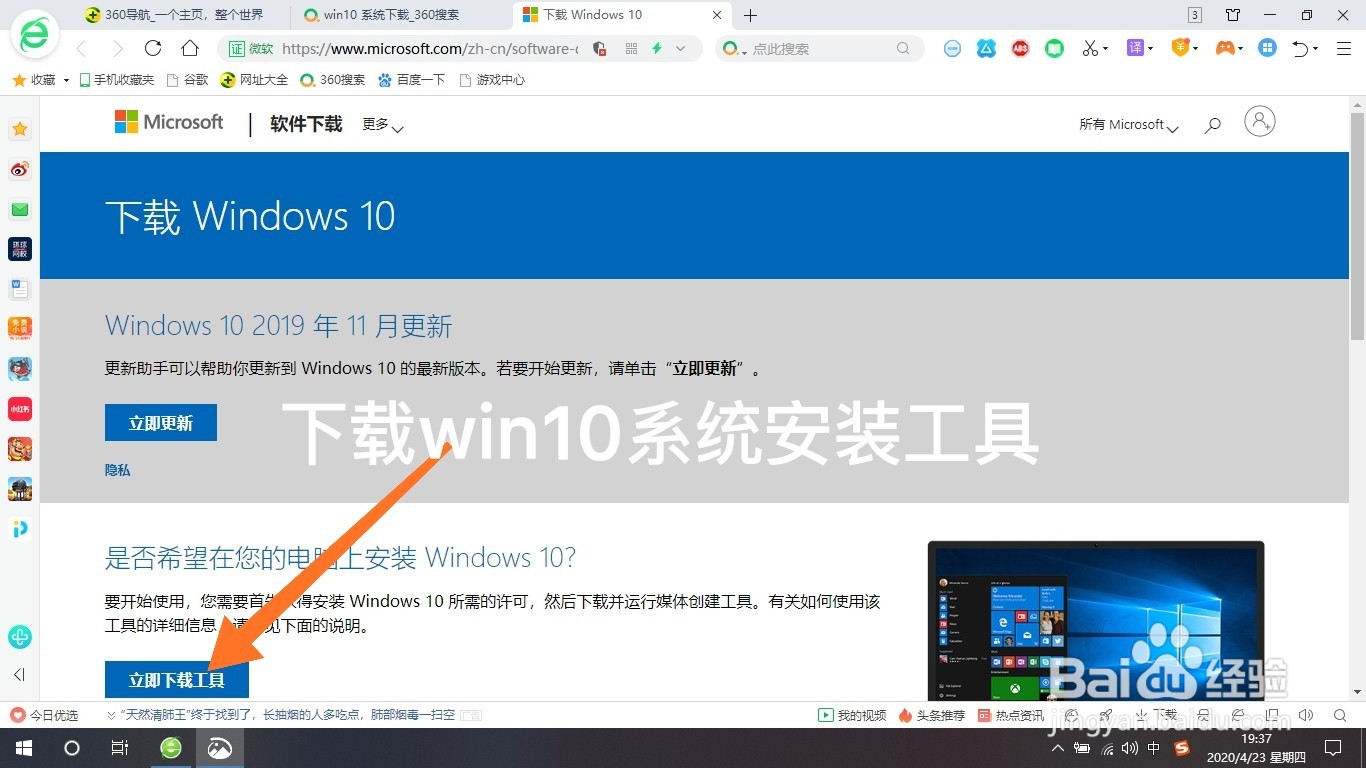Image resolution: width=1366 pixels, height=768 pixels.
Task: Click the game controller icon
Action: [x=1224, y=48]
